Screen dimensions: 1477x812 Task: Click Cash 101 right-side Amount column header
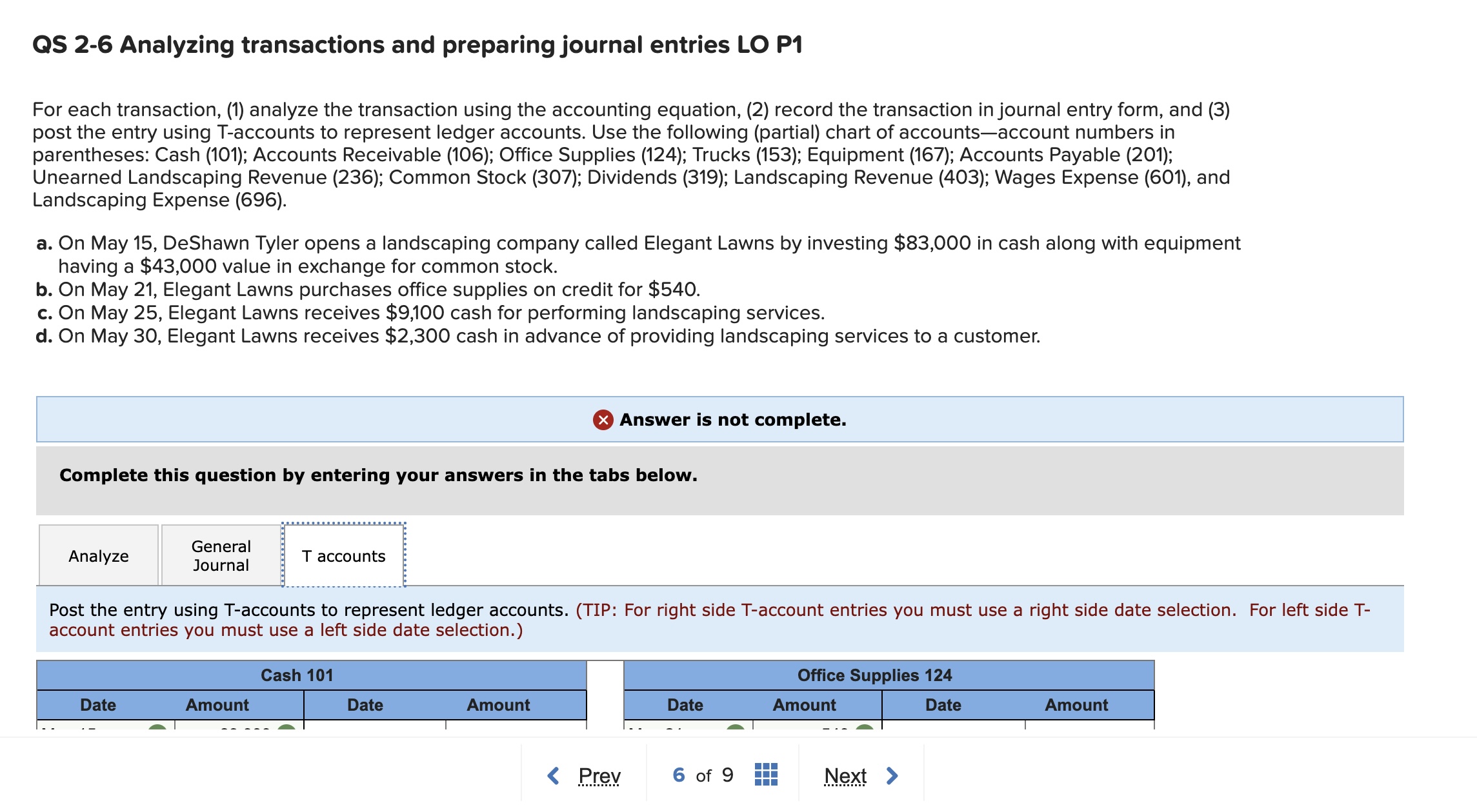[498, 705]
